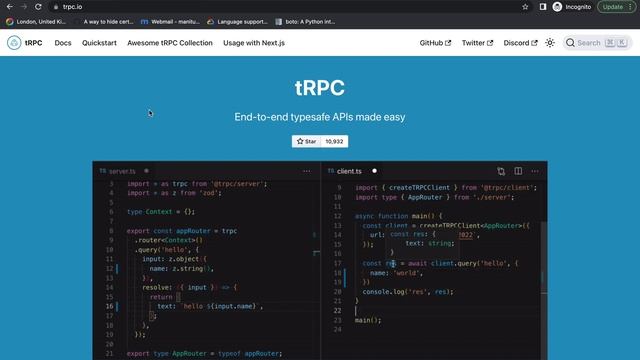640x360 pixels.
Task: Open the 'boto: A Python int...' bookmark
Action: pyautogui.click(x=305, y=22)
